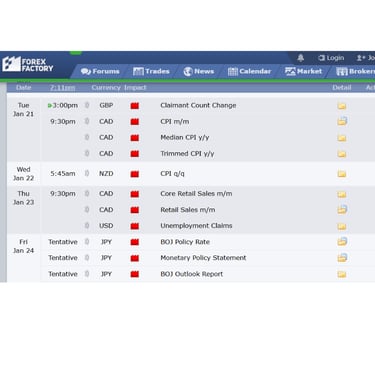Click the Currency column header

[x=106, y=88]
